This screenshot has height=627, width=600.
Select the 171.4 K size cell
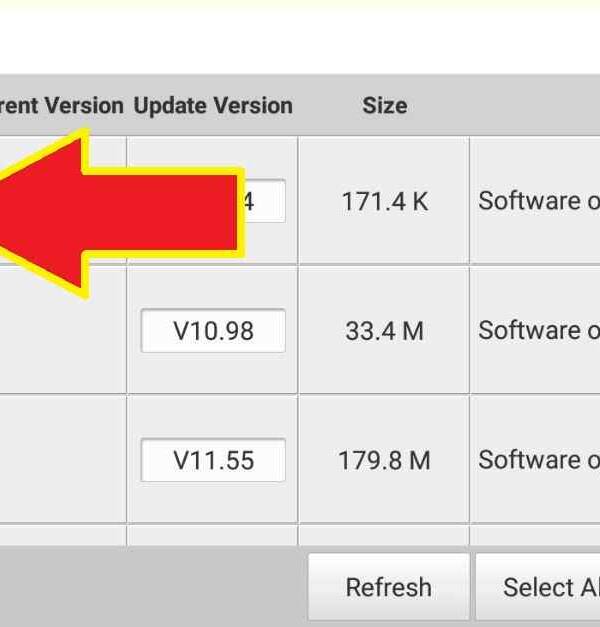384,201
